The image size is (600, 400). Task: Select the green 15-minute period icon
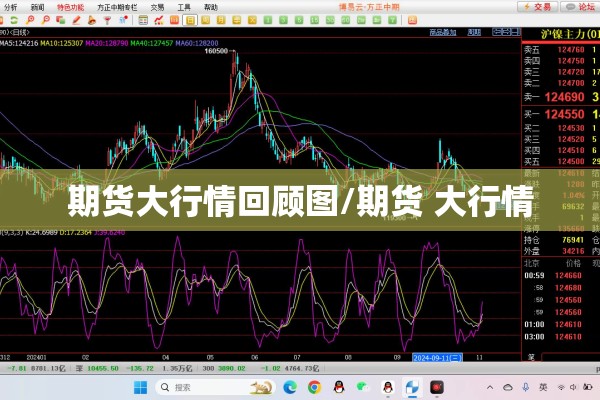click(315, 20)
